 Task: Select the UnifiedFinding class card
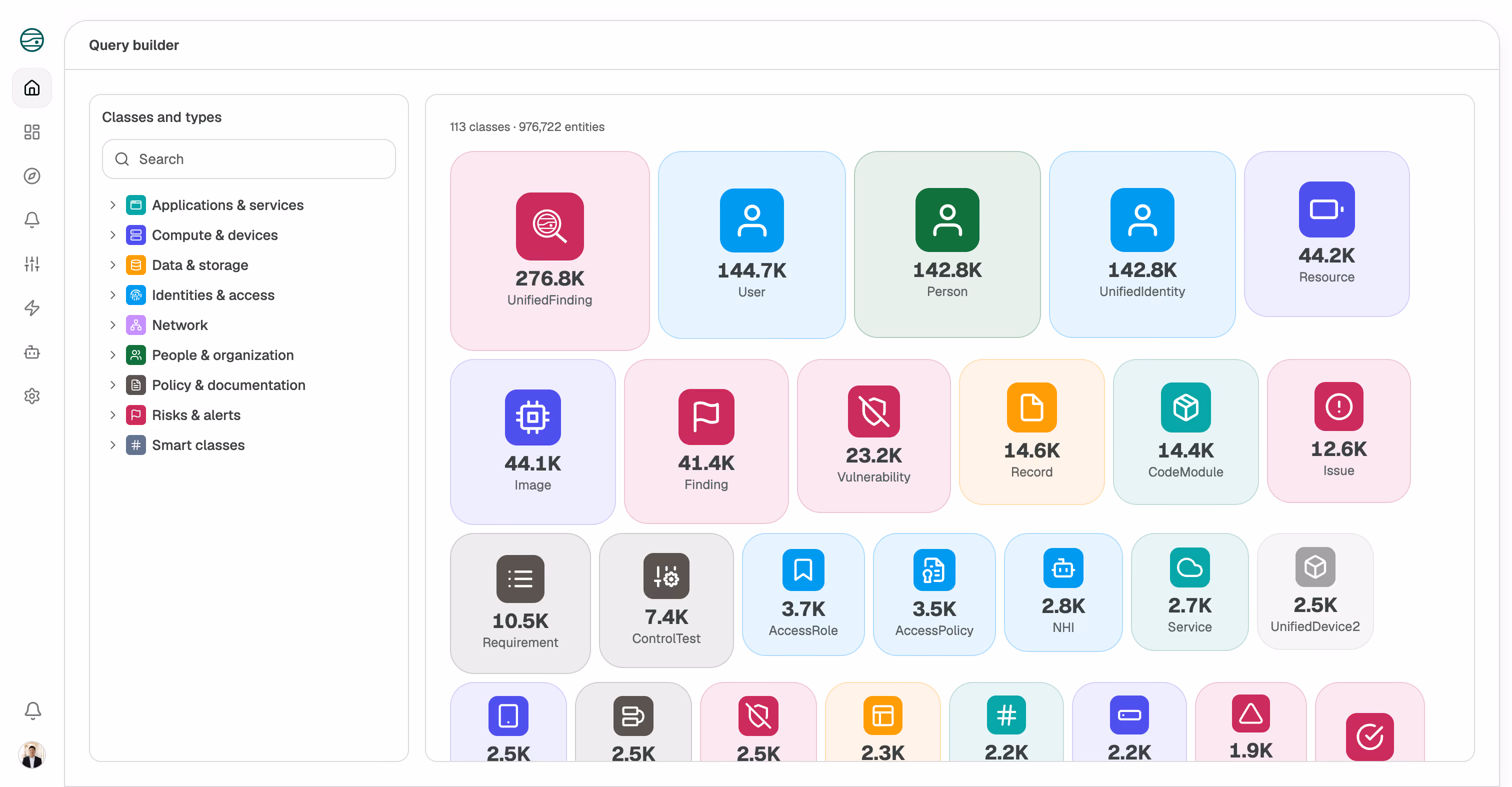549,251
